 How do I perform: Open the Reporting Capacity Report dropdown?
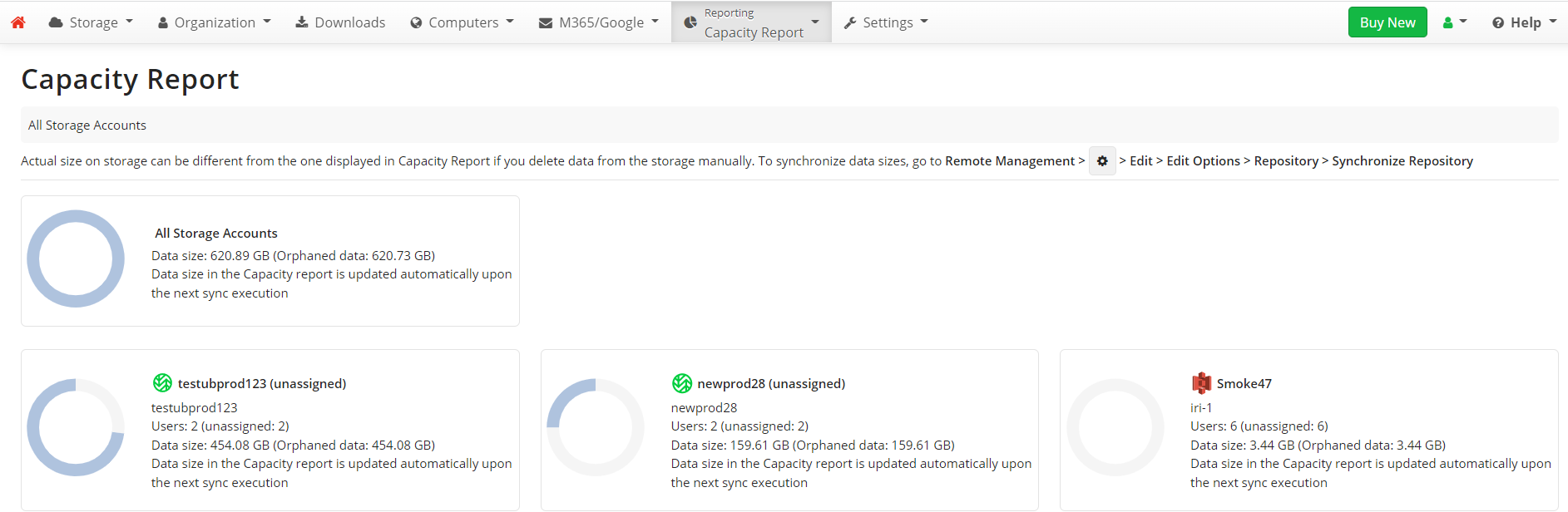coord(751,22)
